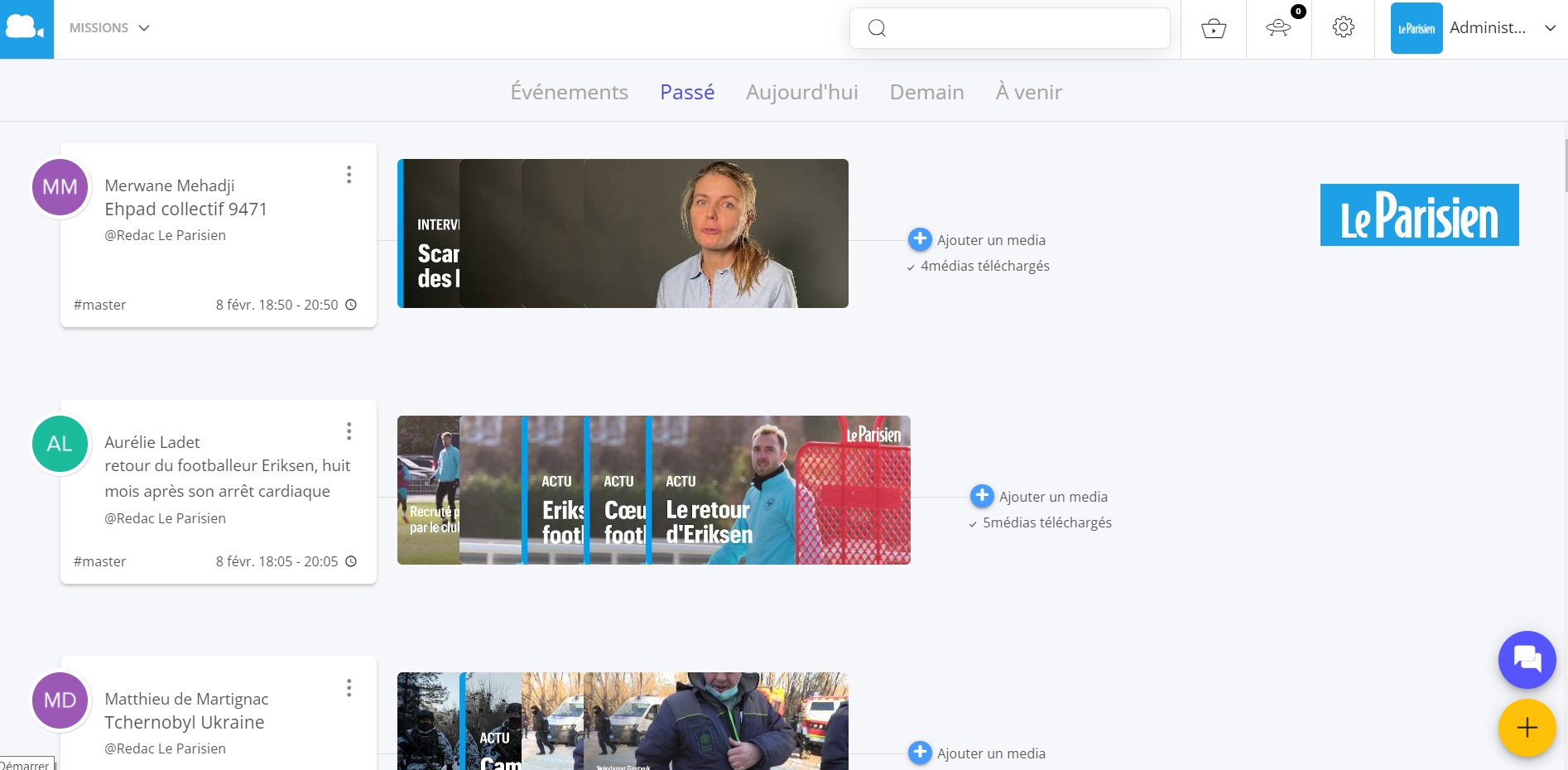
Task: Click the large Le Parisien logo banner
Action: tap(1419, 215)
